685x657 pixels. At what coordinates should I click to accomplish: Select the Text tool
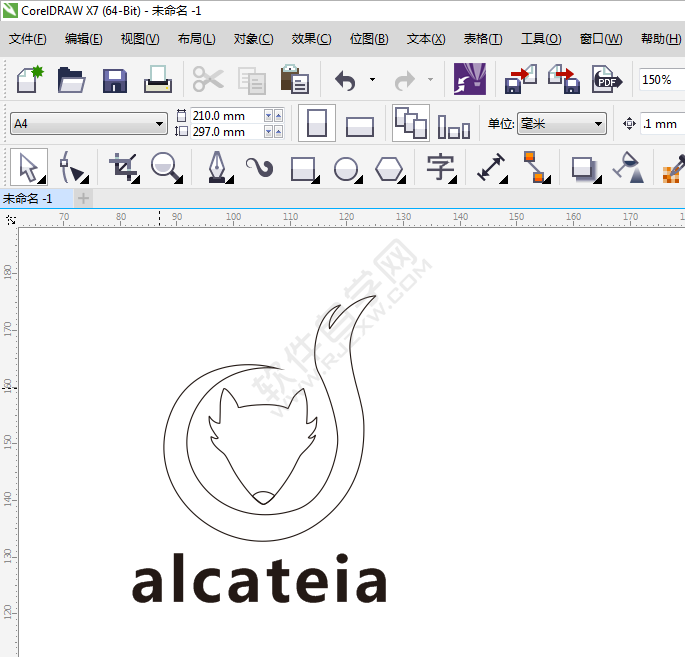tap(441, 168)
